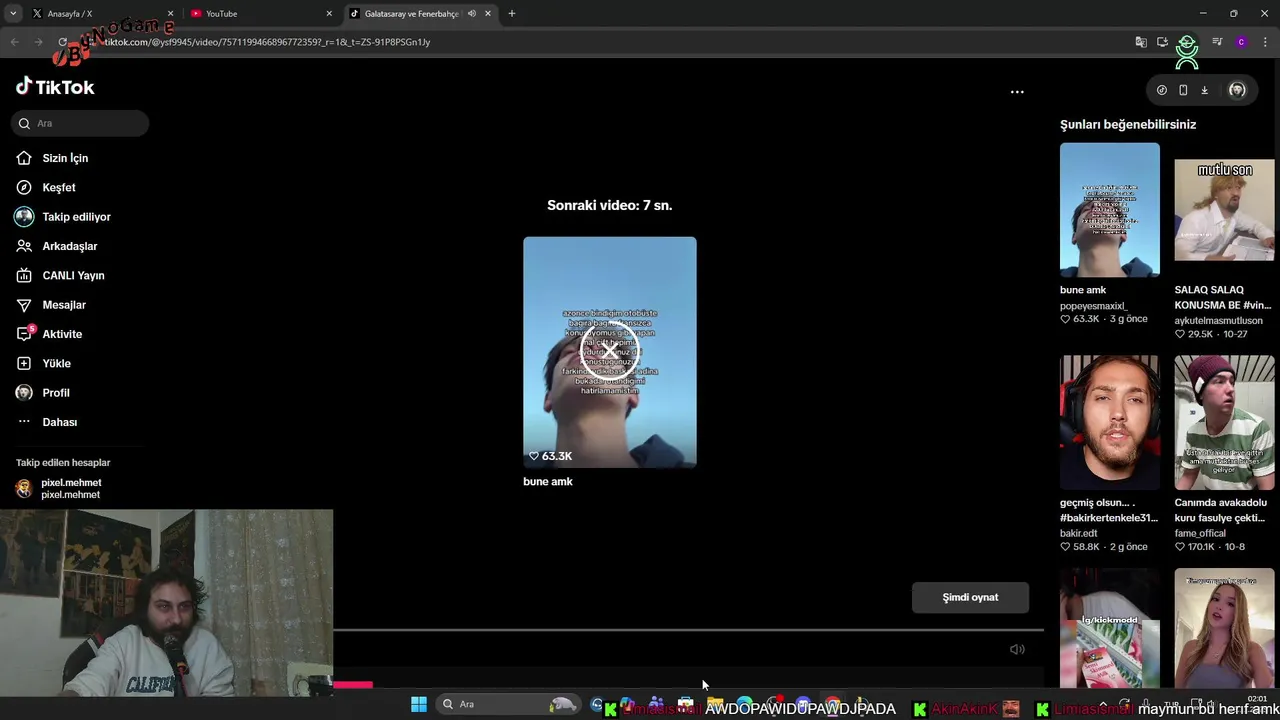This screenshot has height=720, width=1280.
Task: Expand the tab search dropdown arrow
Action: pos(12,14)
